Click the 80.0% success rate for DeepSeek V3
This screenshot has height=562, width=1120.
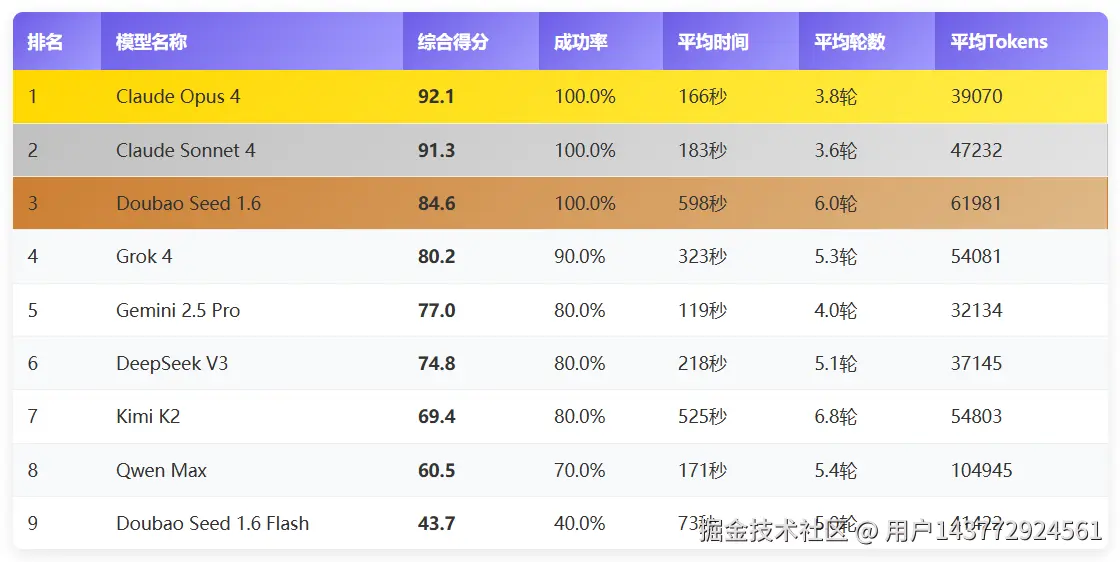580,363
